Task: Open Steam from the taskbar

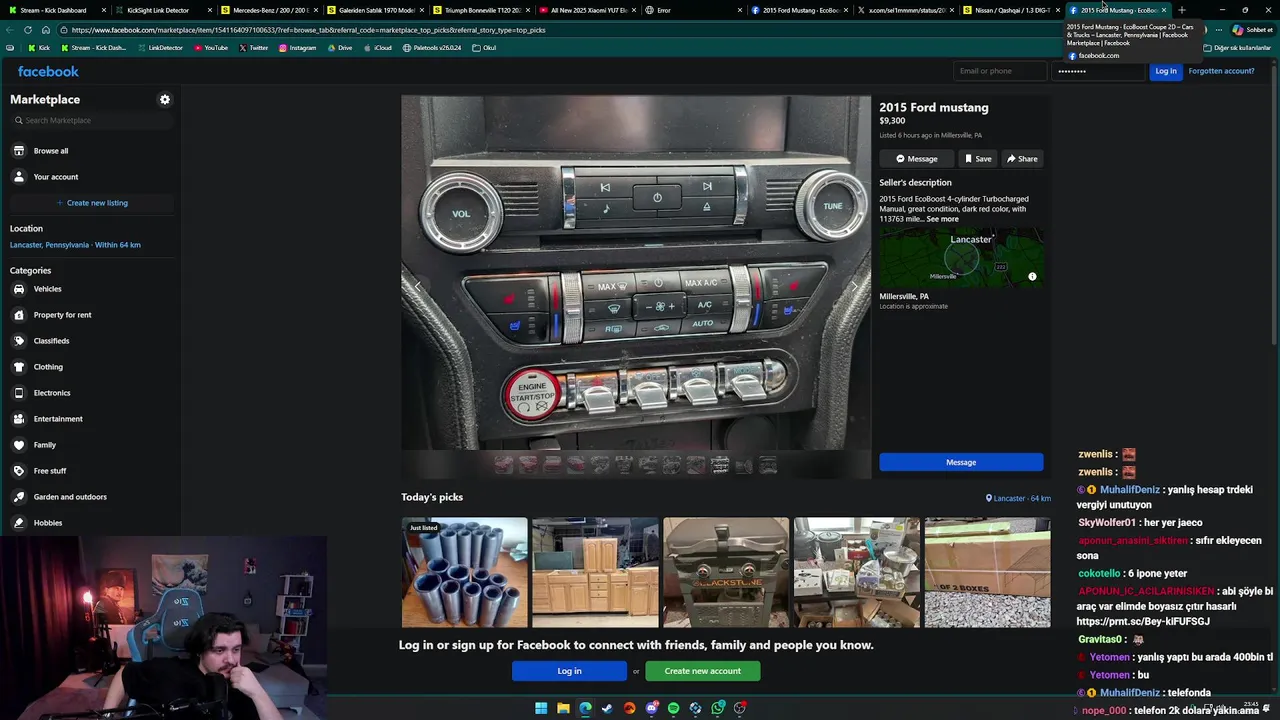Action: pyautogui.click(x=607, y=708)
